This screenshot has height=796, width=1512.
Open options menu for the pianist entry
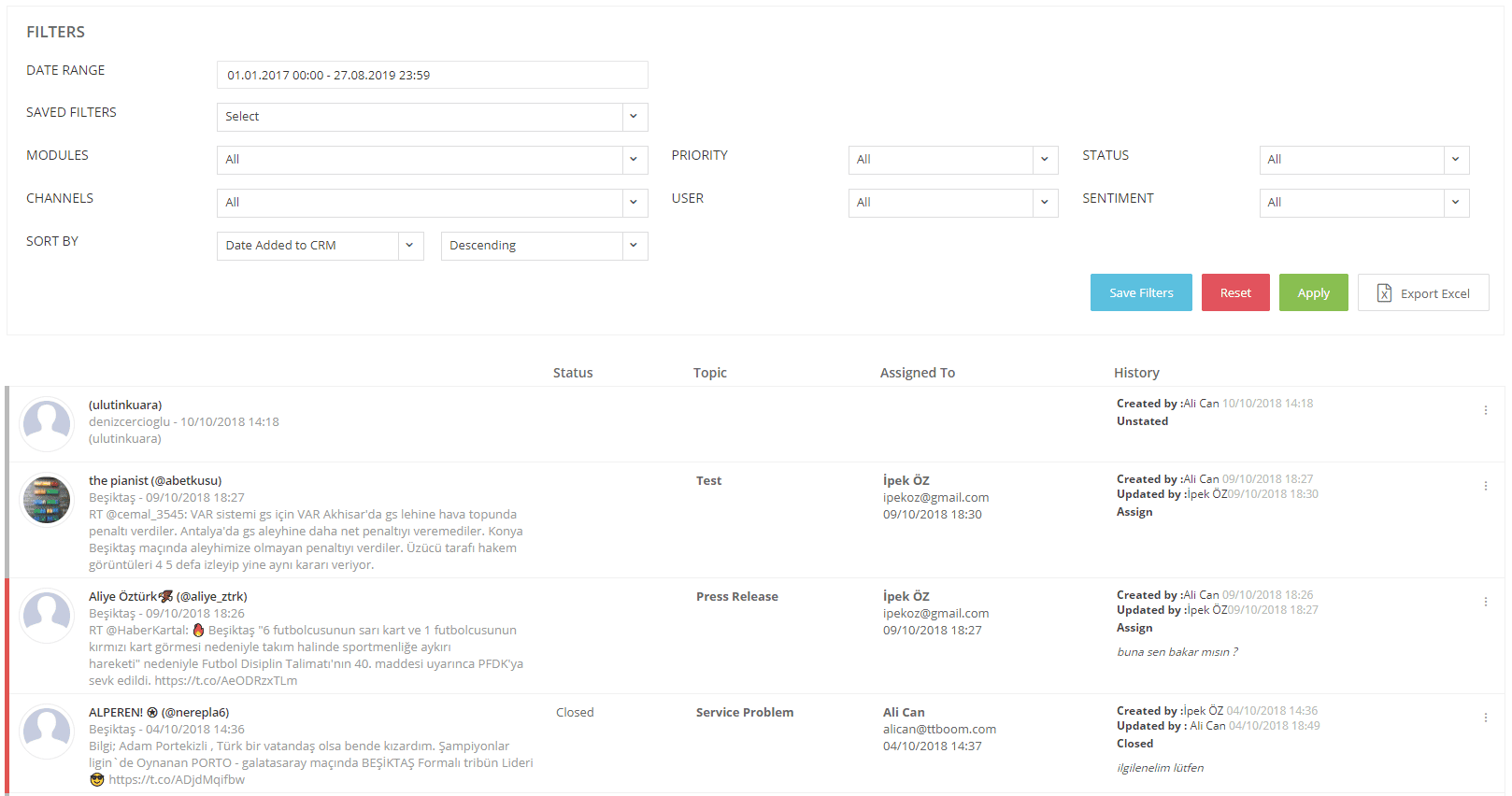click(x=1485, y=486)
